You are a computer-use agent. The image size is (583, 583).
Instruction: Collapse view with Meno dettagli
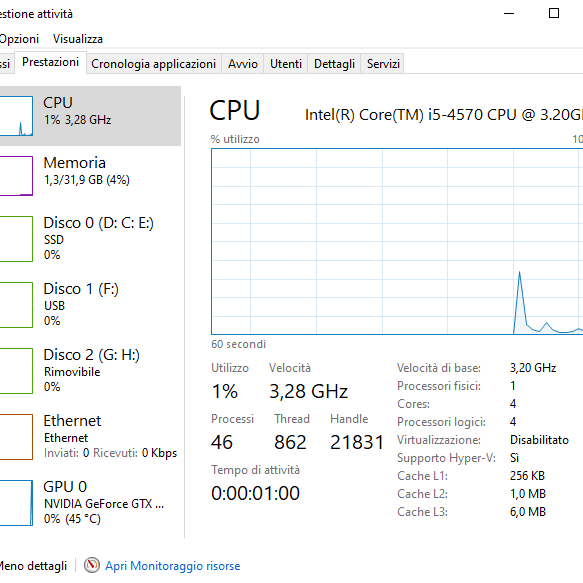tap(33, 566)
